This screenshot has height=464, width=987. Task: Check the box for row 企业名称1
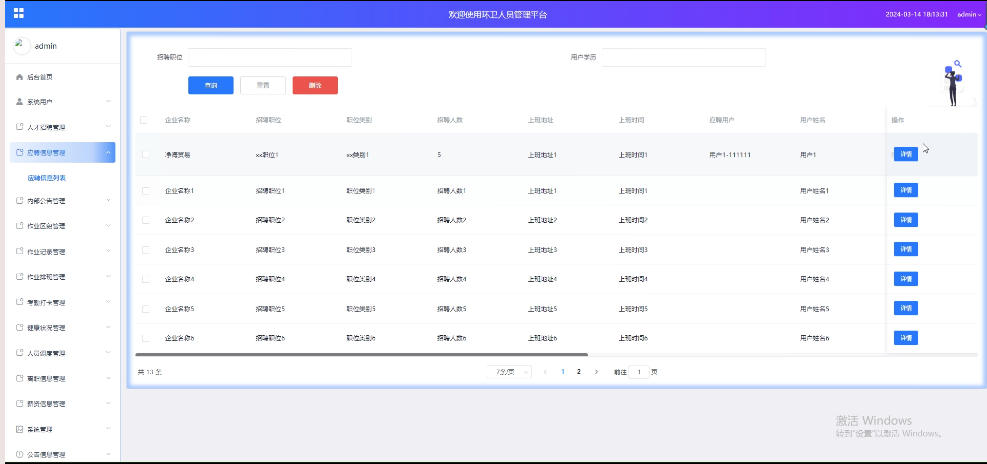click(145, 190)
